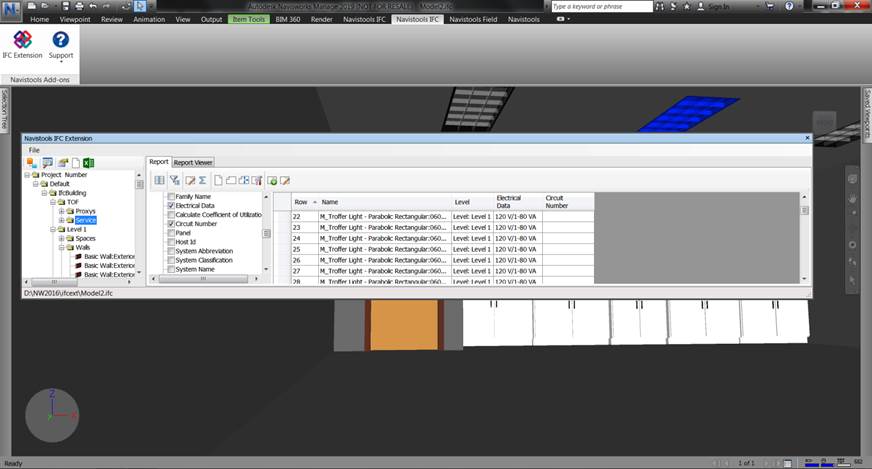Viewport: 872px width, 469px height.
Task: Click the paintbrush format icon in Report toolbar
Action: click(256, 180)
